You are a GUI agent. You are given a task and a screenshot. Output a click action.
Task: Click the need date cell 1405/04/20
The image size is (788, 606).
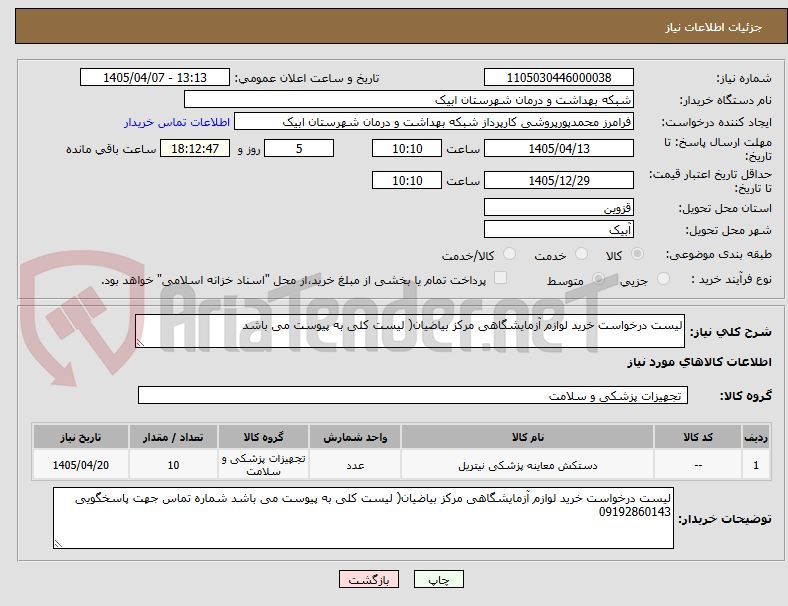point(81,465)
